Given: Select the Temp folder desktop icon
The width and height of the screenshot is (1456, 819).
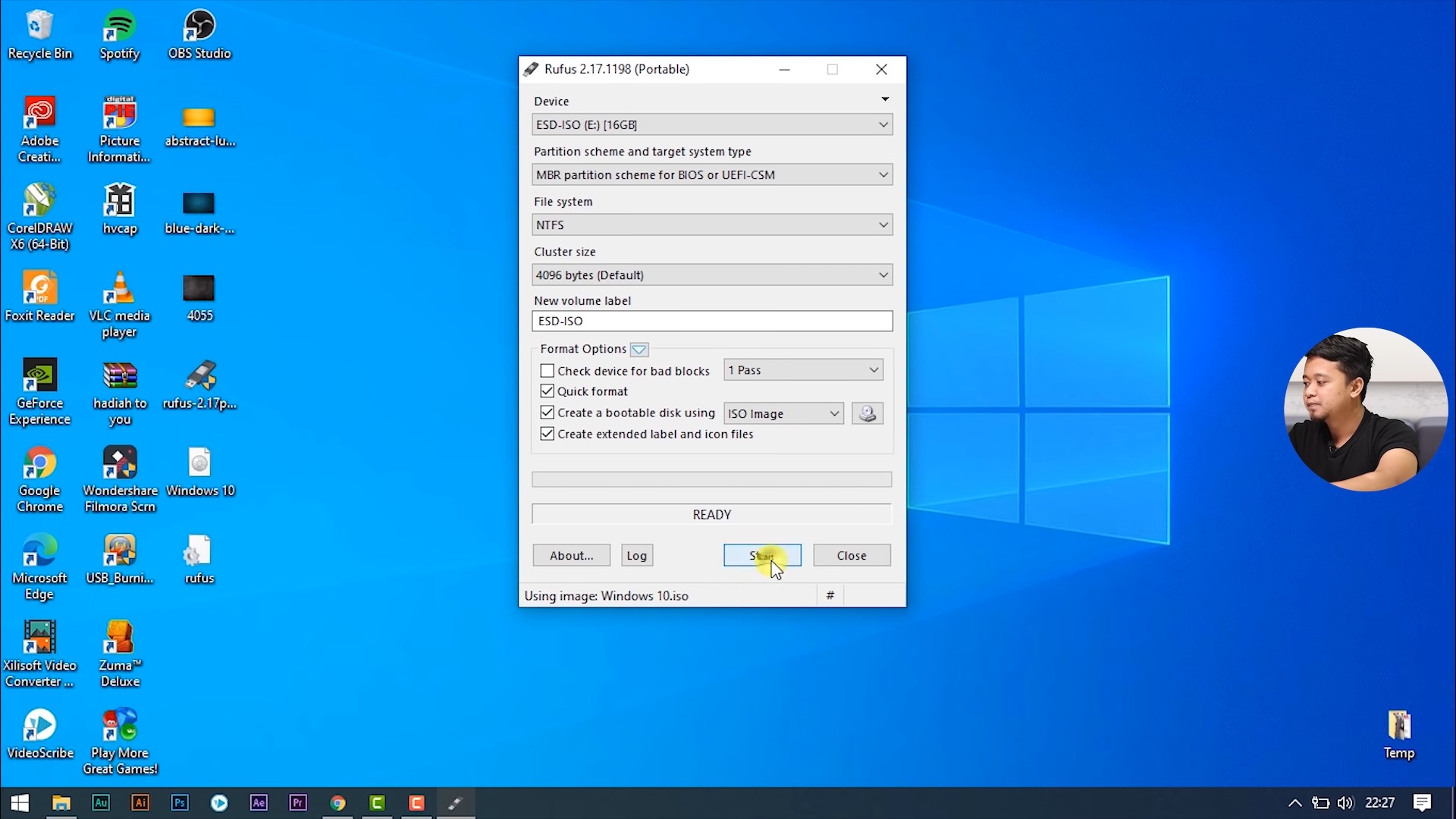Looking at the screenshot, I should (x=1398, y=734).
